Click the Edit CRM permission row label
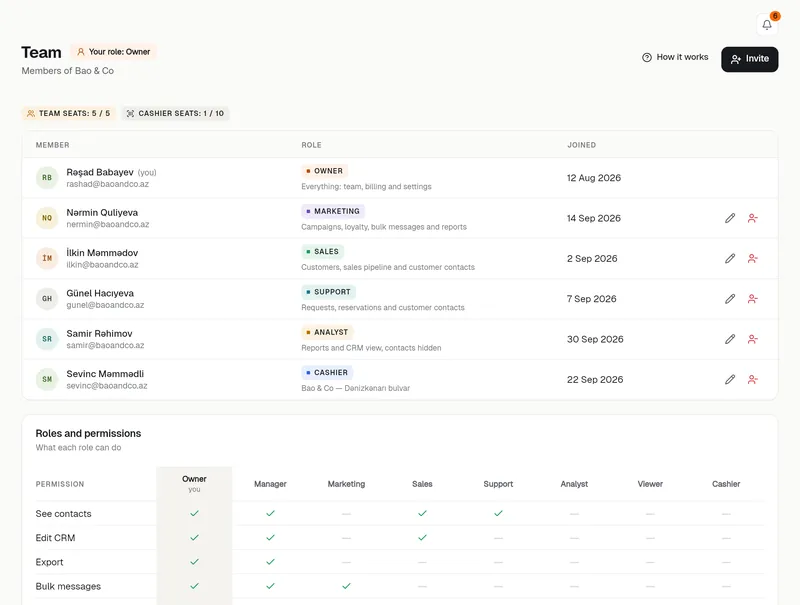Viewport: 800px width, 605px height. click(55, 538)
